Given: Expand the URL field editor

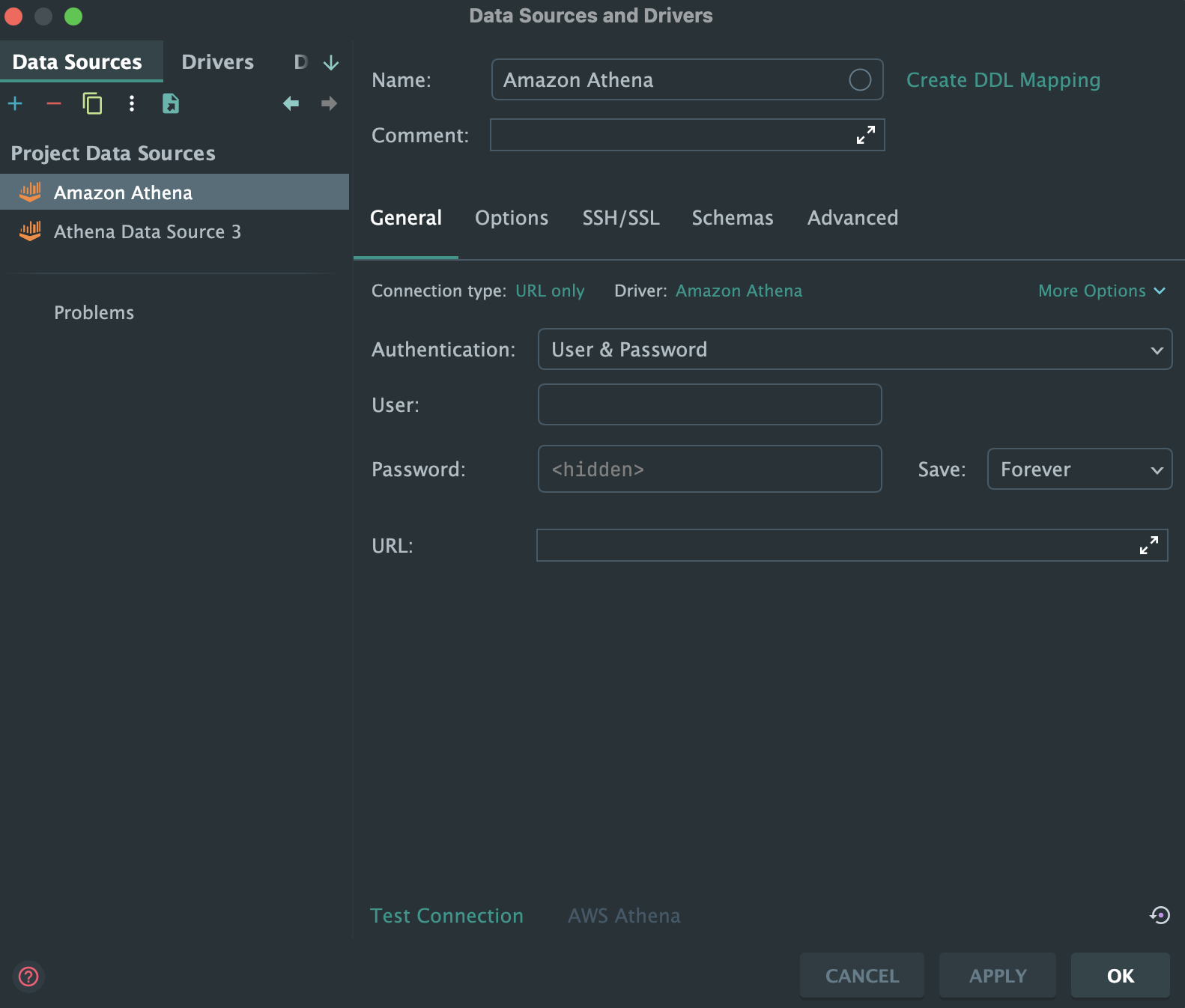Looking at the screenshot, I should [x=1149, y=545].
